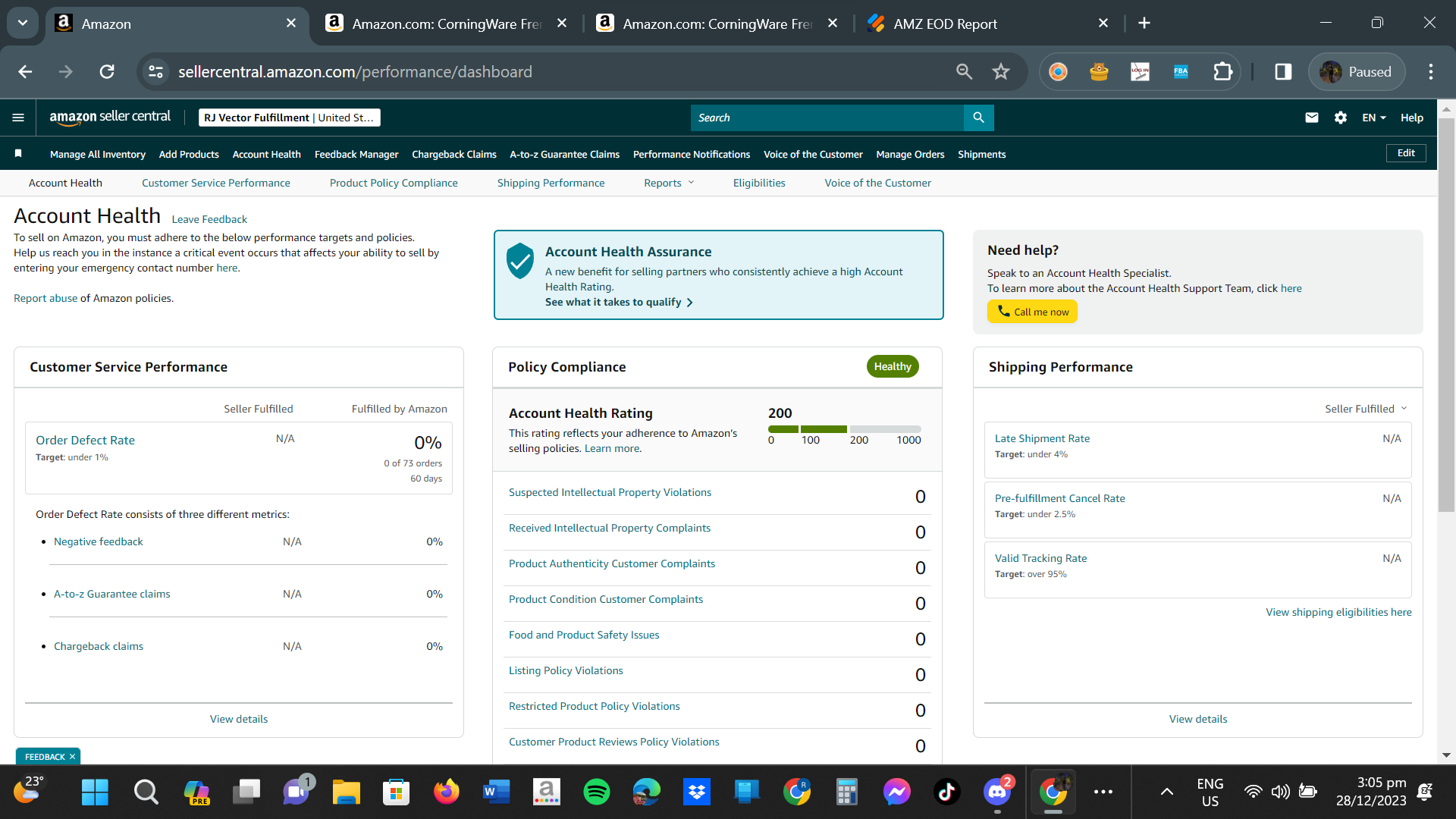The width and height of the screenshot is (1456, 819).
Task: Open Chargeback claims metric link
Action: [99, 646]
